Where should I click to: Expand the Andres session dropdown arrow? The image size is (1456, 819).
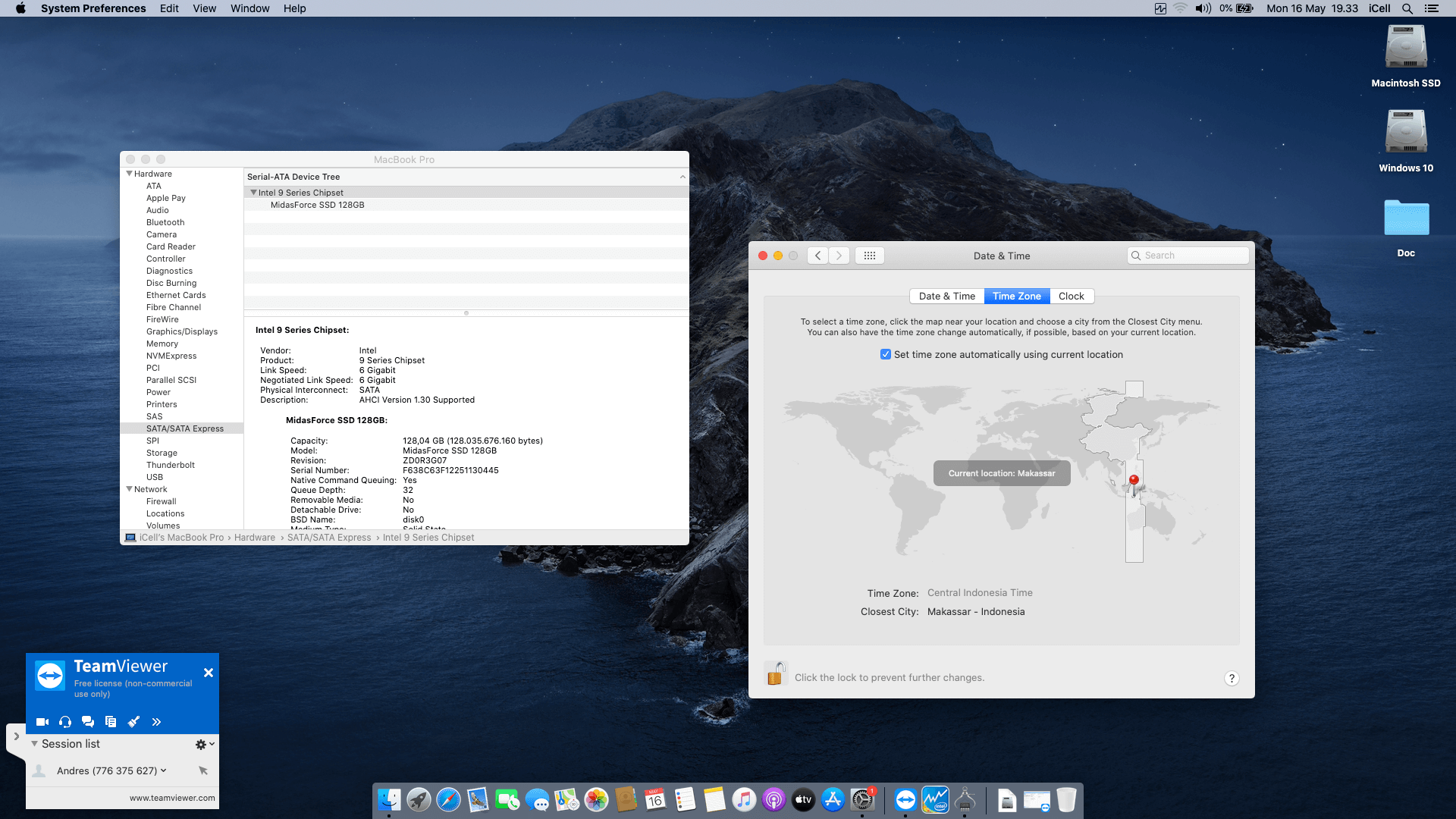[x=164, y=770]
